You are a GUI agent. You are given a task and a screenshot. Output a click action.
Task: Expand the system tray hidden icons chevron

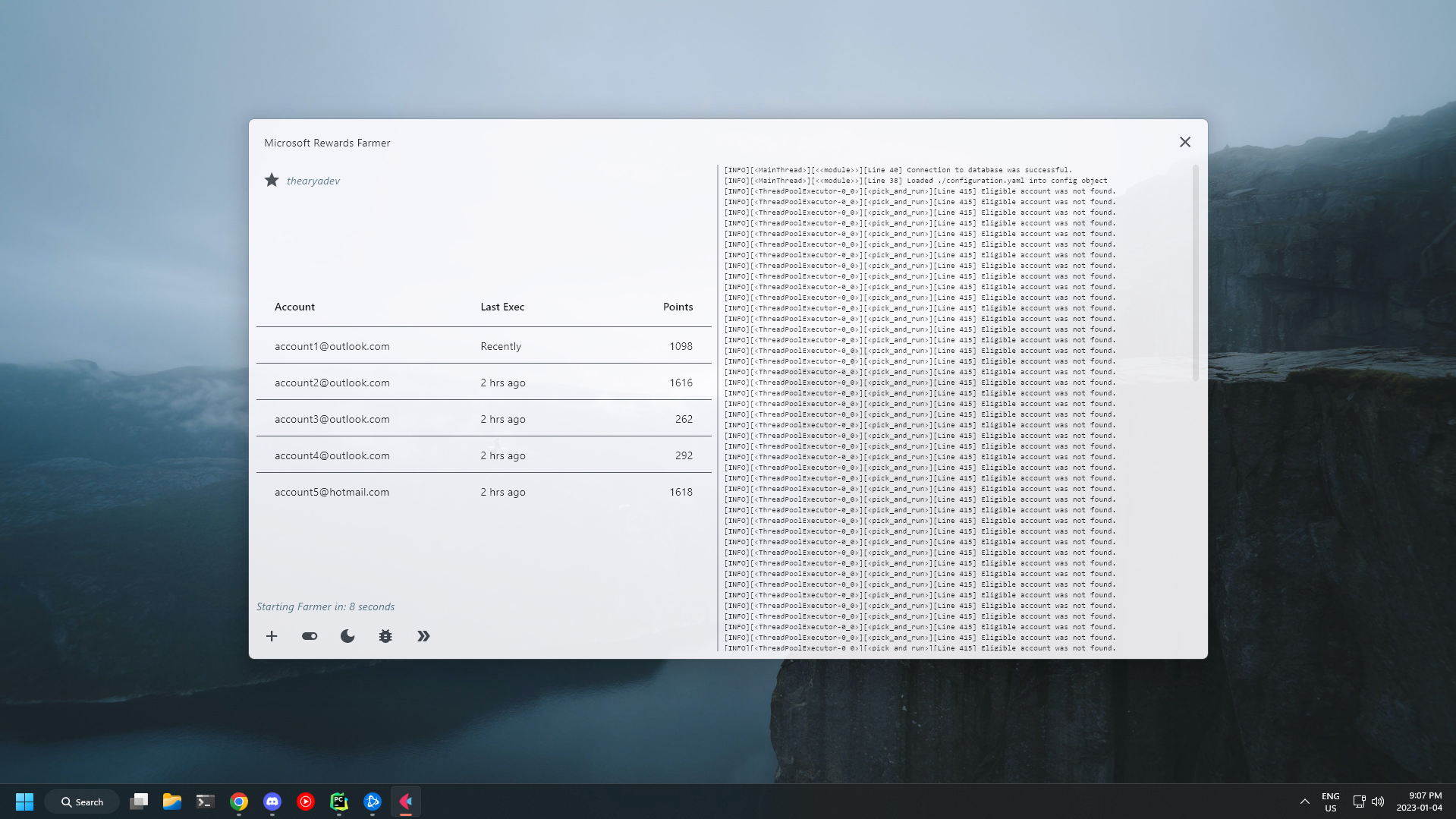tap(1304, 802)
